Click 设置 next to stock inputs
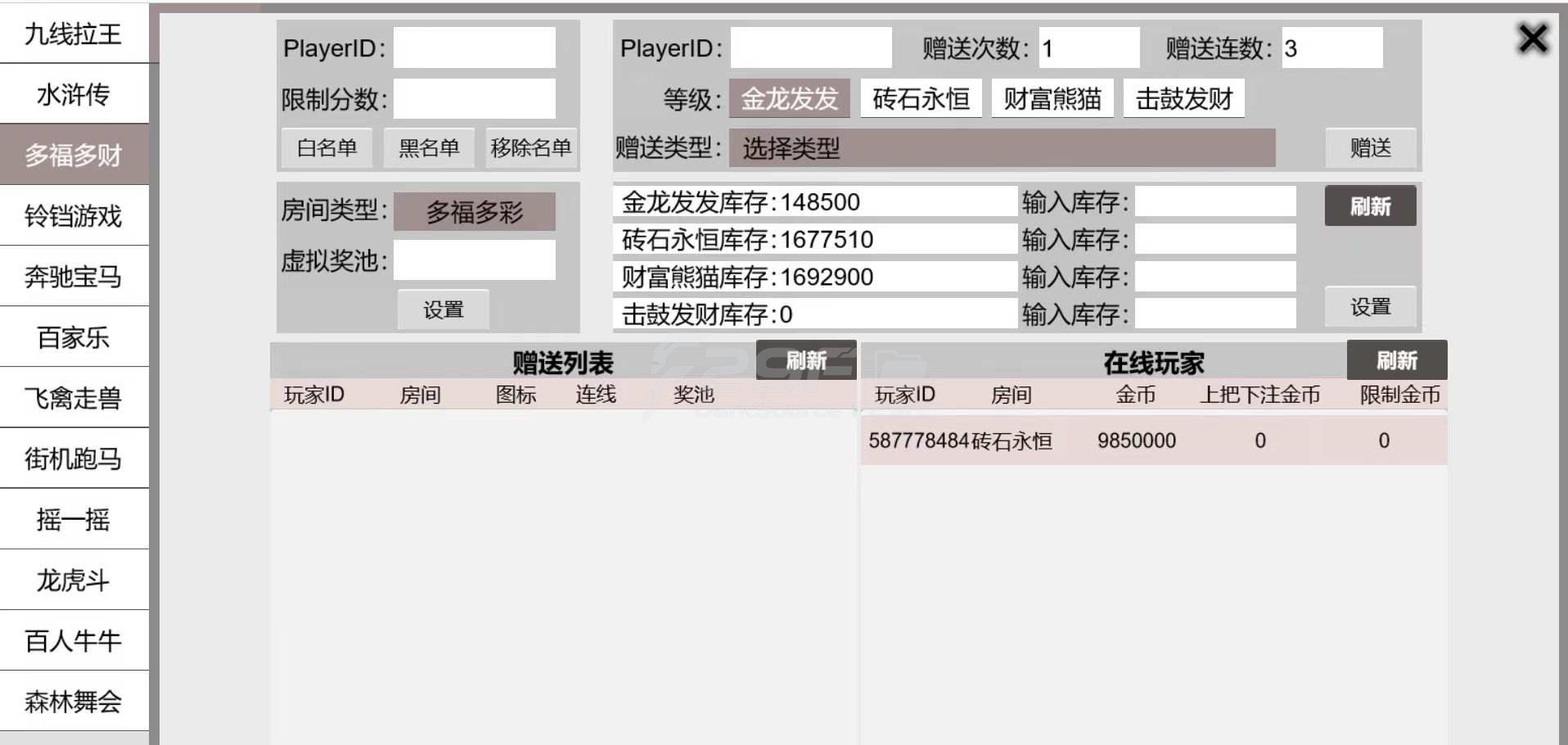The width and height of the screenshot is (1568, 745). point(1371,307)
